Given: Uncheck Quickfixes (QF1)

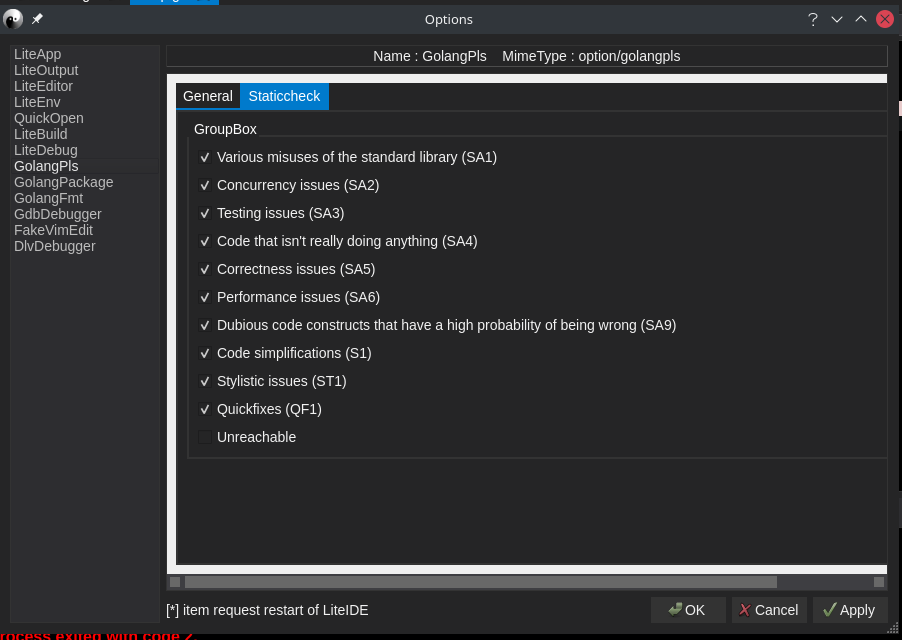Looking at the screenshot, I should coord(205,409).
